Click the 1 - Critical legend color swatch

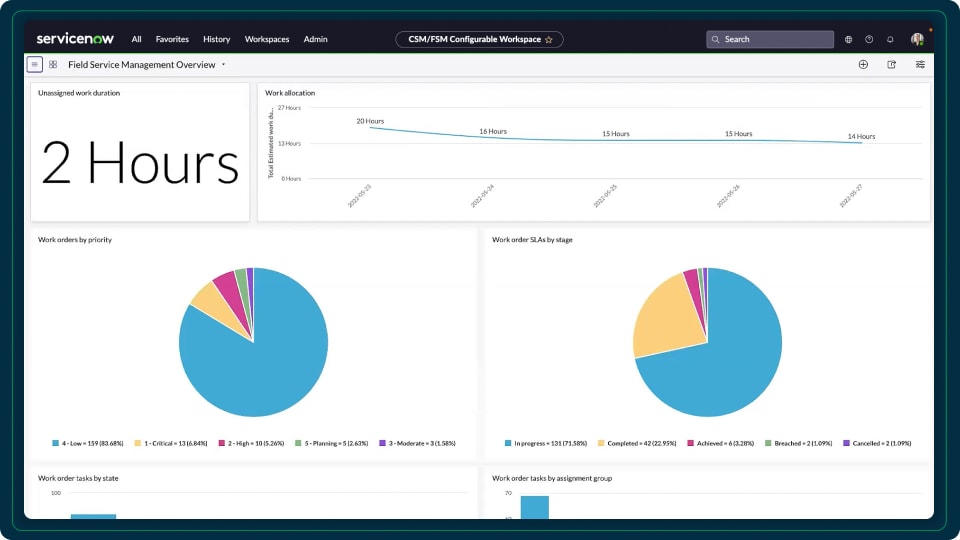[138, 443]
